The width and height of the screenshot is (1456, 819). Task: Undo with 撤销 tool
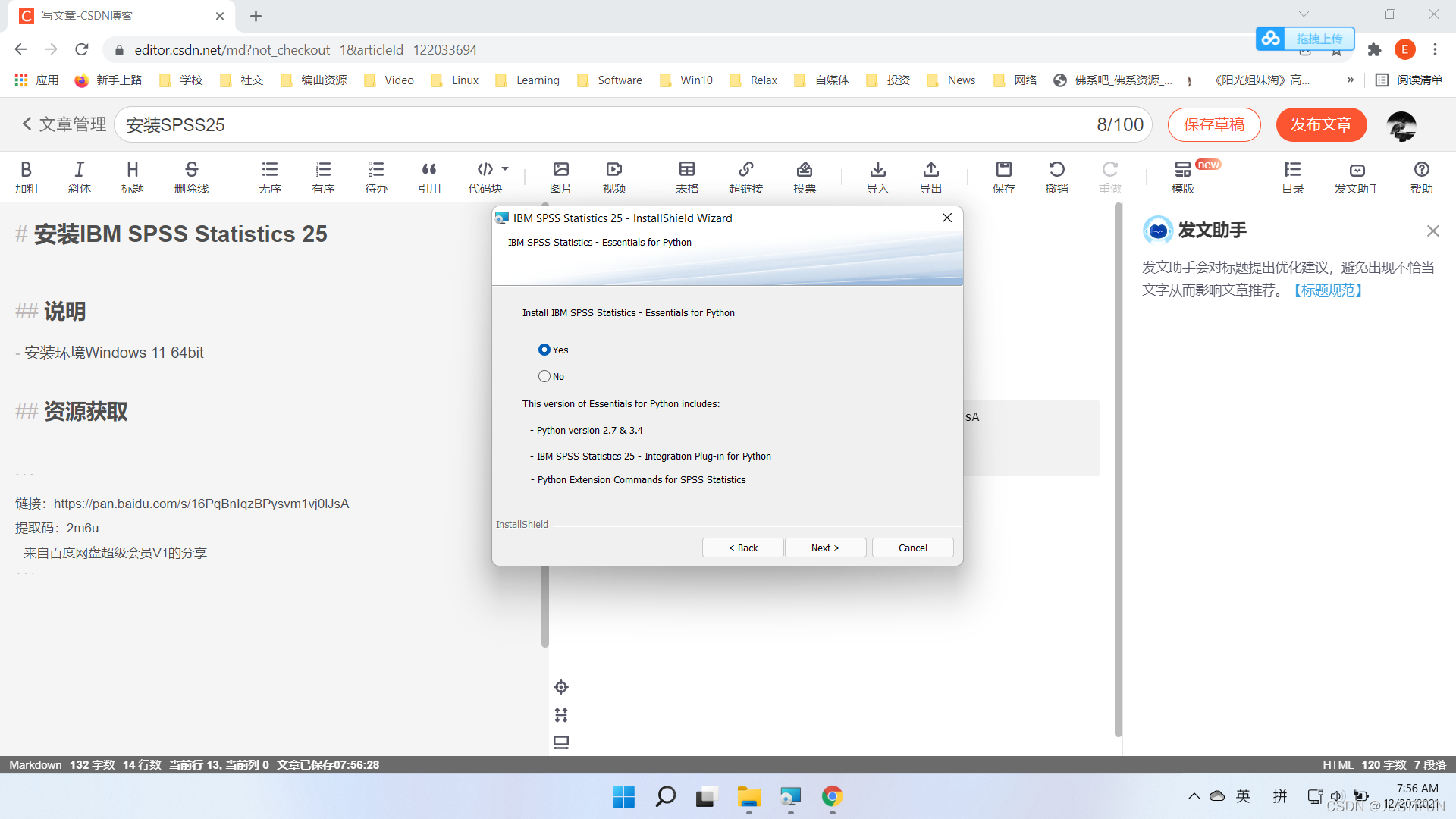click(x=1057, y=177)
